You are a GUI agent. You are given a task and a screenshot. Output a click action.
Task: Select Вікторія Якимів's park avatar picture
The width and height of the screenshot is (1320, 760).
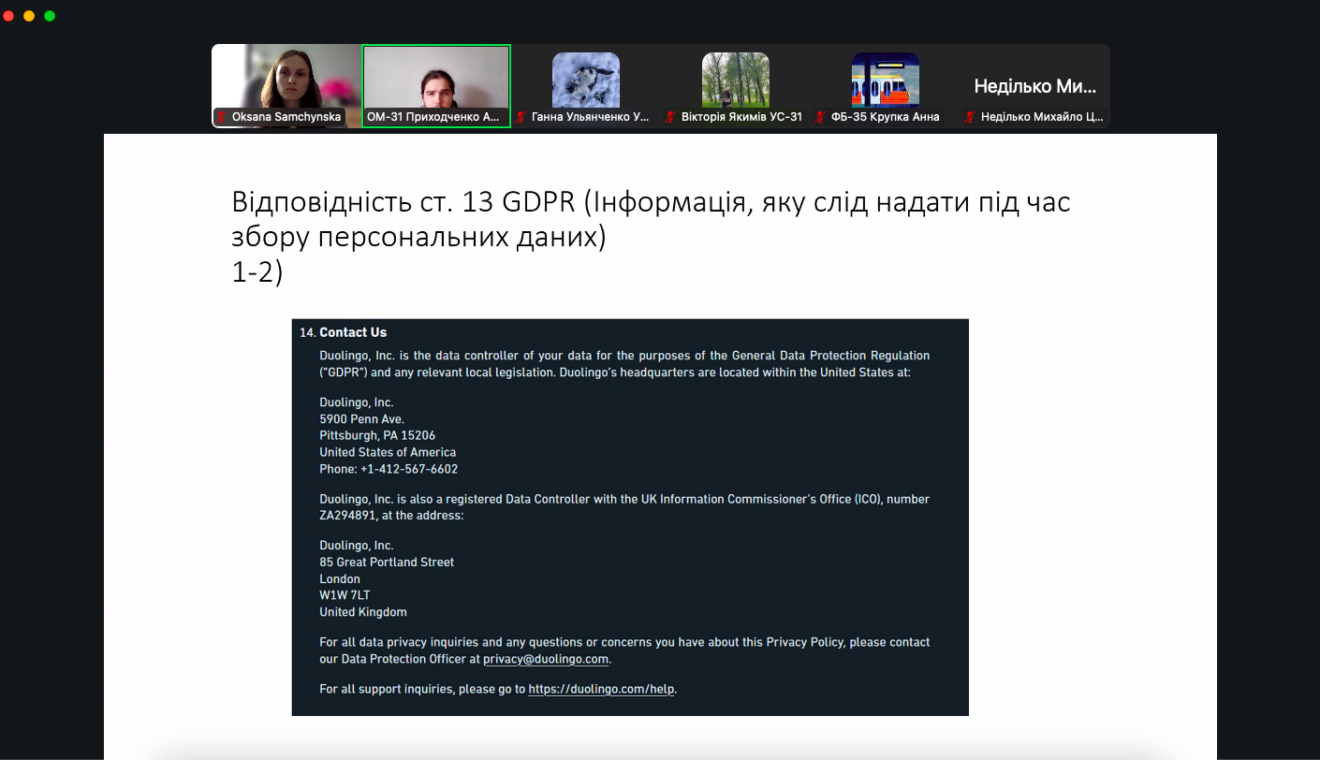click(736, 79)
